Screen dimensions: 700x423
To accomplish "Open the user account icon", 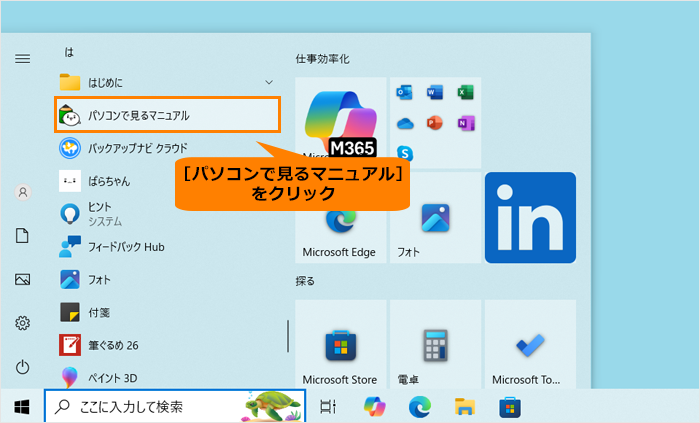I will pyautogui.click(x=23, y=192).
